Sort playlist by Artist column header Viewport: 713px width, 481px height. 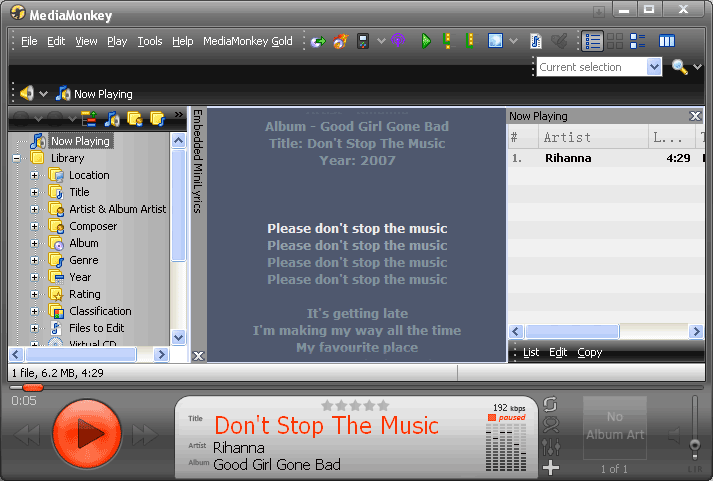click(593, 137)
